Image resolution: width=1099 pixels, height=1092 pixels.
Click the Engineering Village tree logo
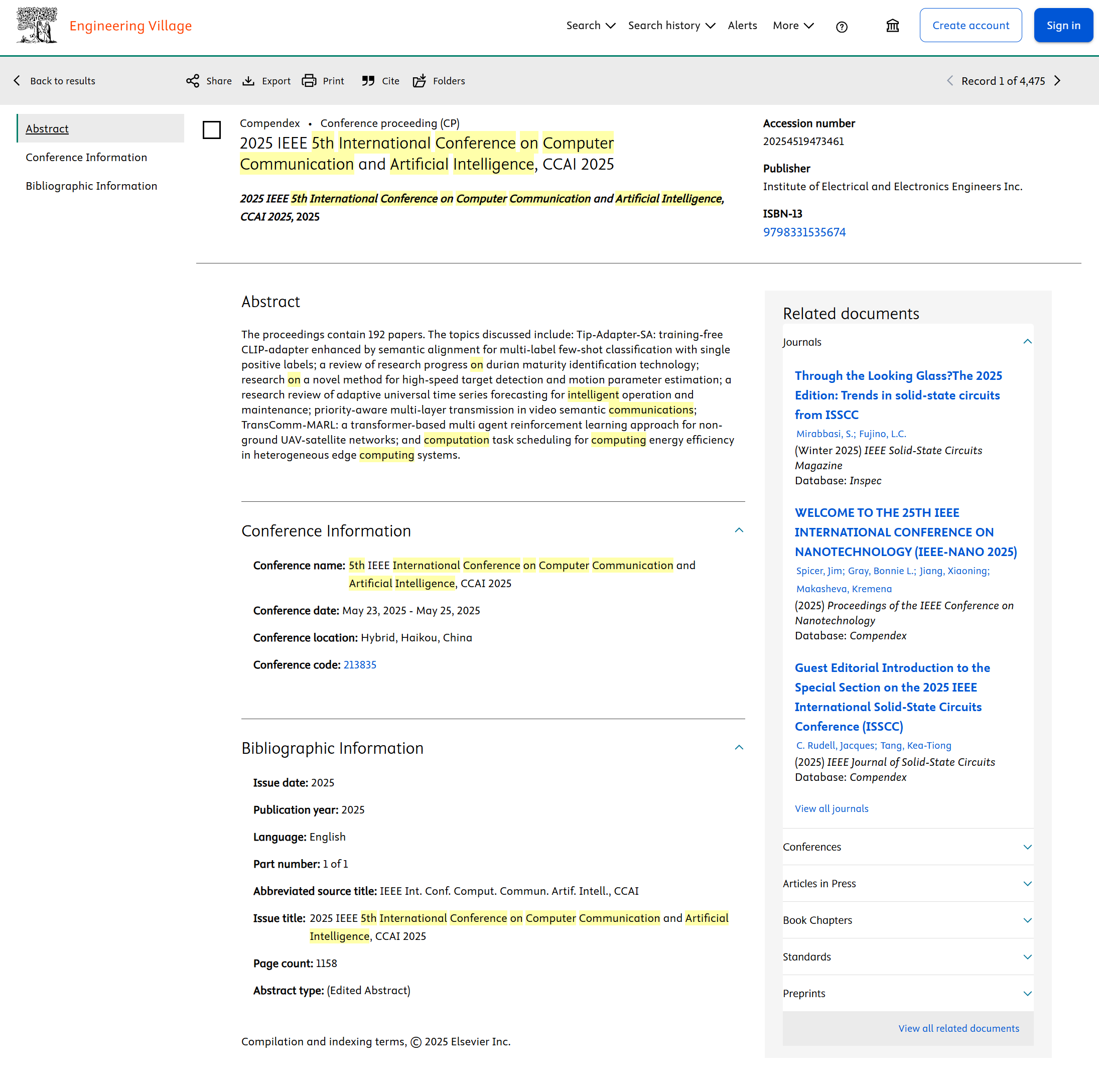pos(37,26)
